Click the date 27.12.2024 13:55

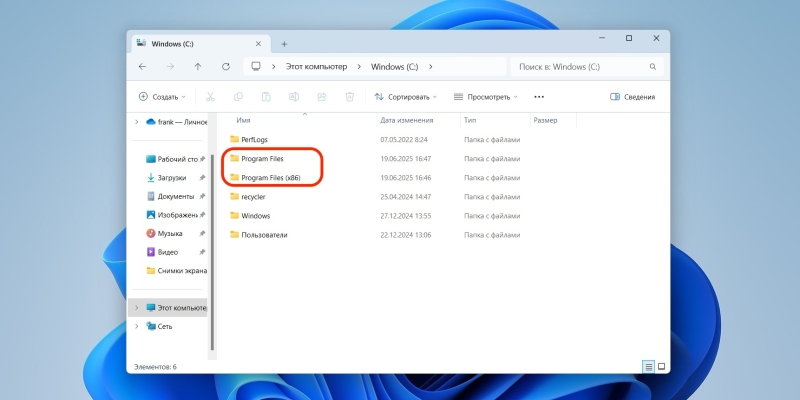pos(406,216)
